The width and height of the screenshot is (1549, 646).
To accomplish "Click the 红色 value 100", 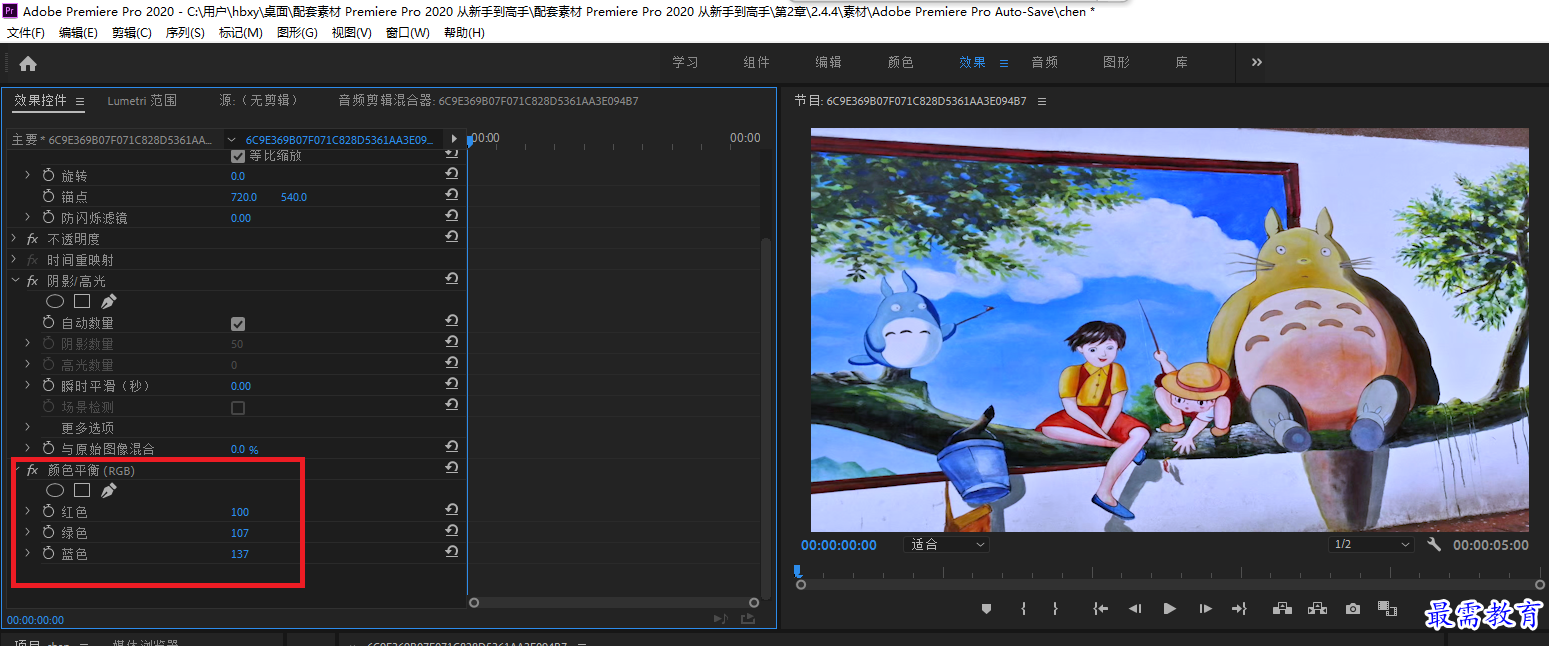I will click(240, 512).
